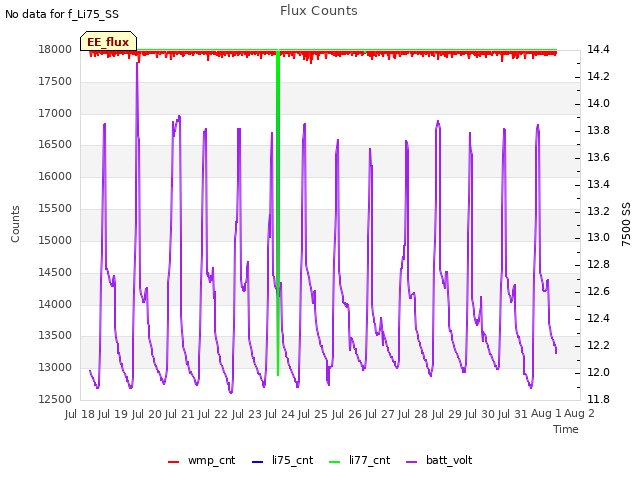640x480 pixels.
Task: Click the Time x-axis label
Action: pyautogui.click(x=566, y=429)
